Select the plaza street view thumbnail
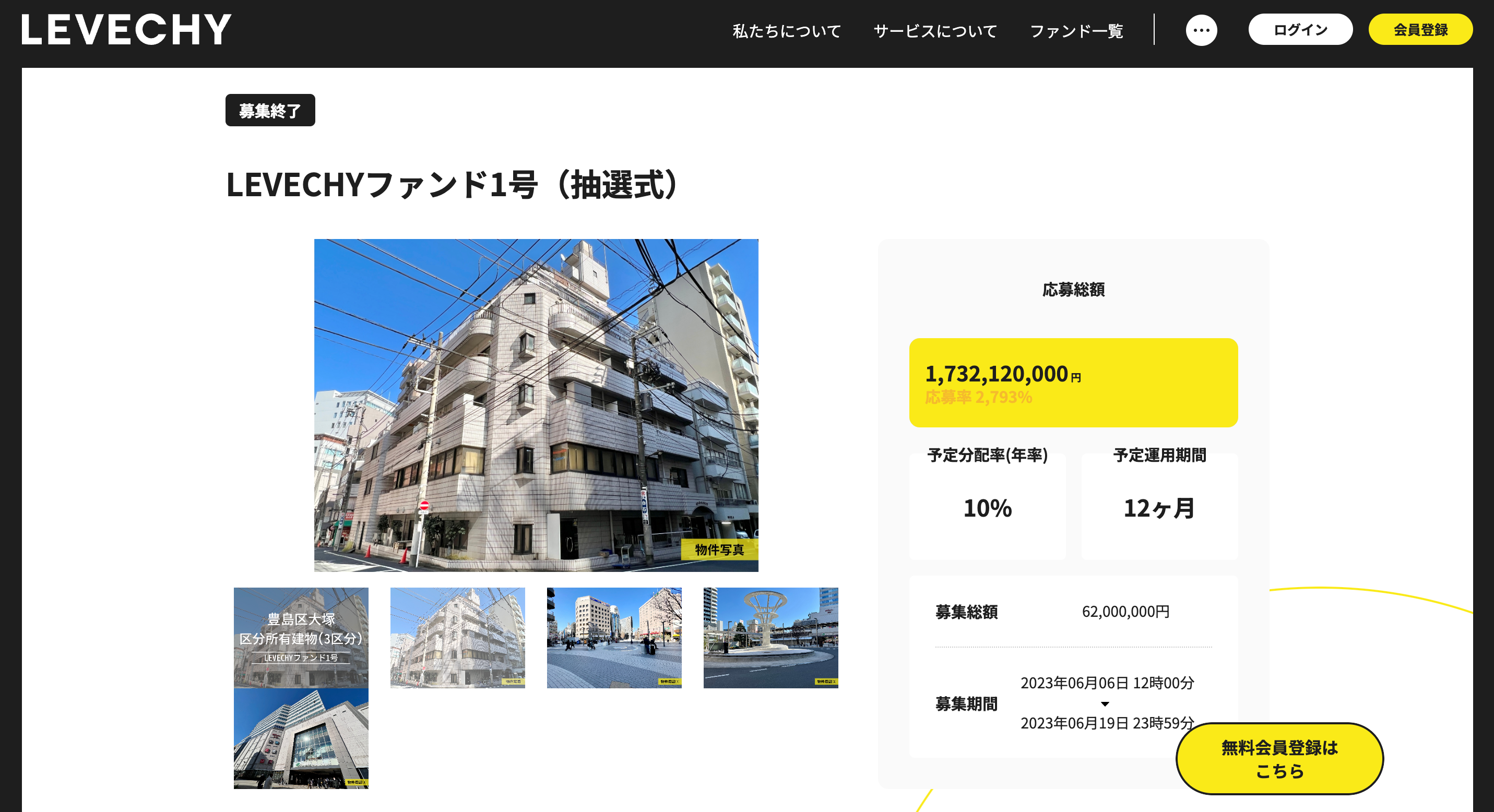 614,638
